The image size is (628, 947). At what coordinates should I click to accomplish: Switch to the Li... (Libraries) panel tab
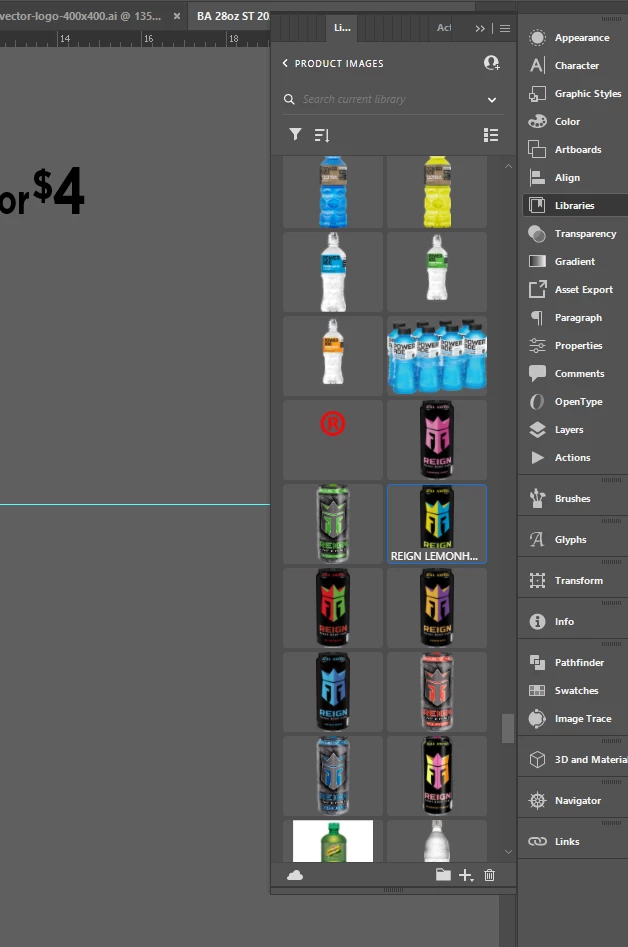(342, 28)
